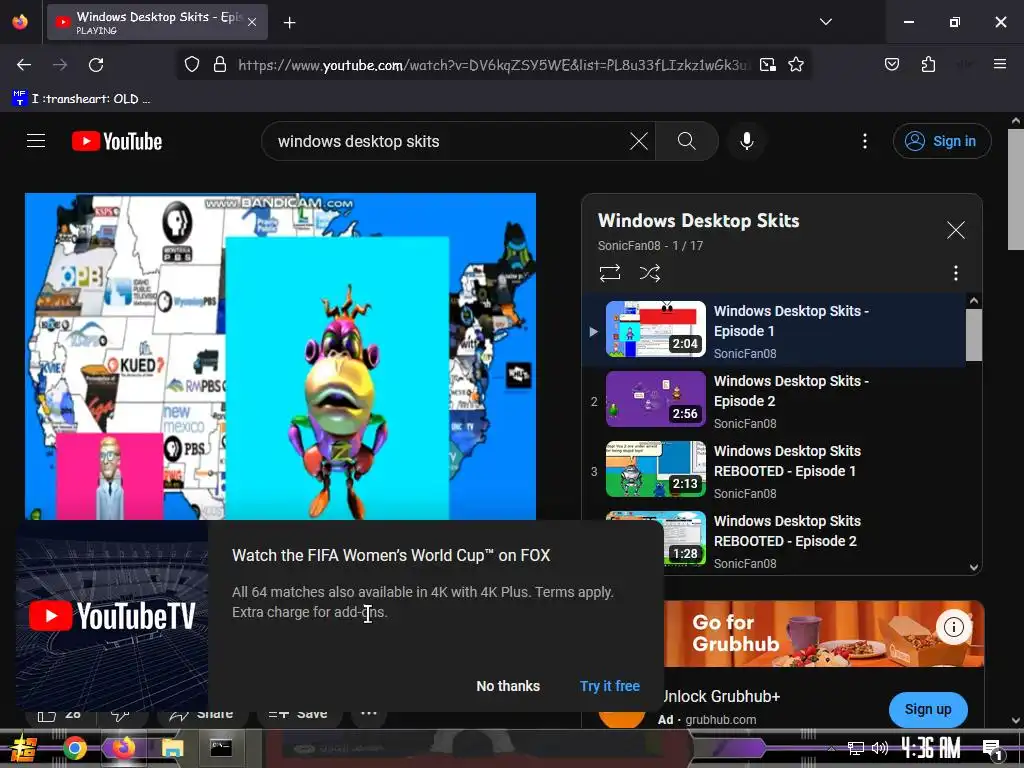Clear the search box text
This screenshot has width=1024, height=768.
638,141
